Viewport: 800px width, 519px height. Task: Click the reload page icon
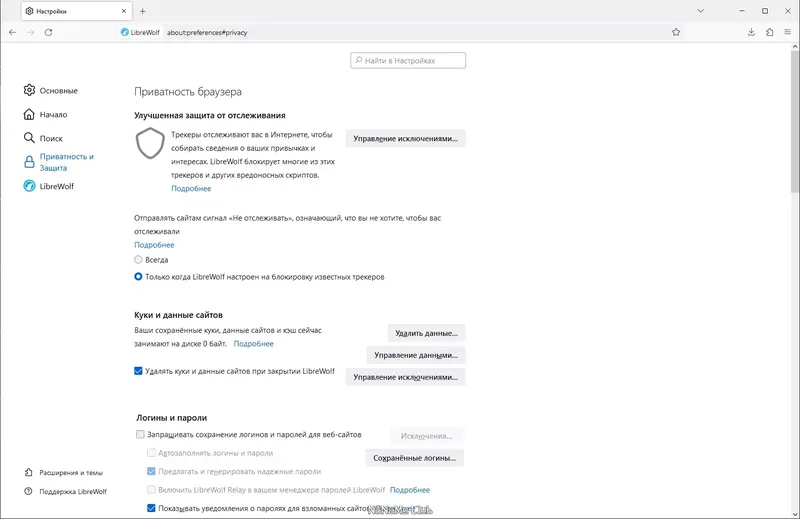(x=48, y=32)
